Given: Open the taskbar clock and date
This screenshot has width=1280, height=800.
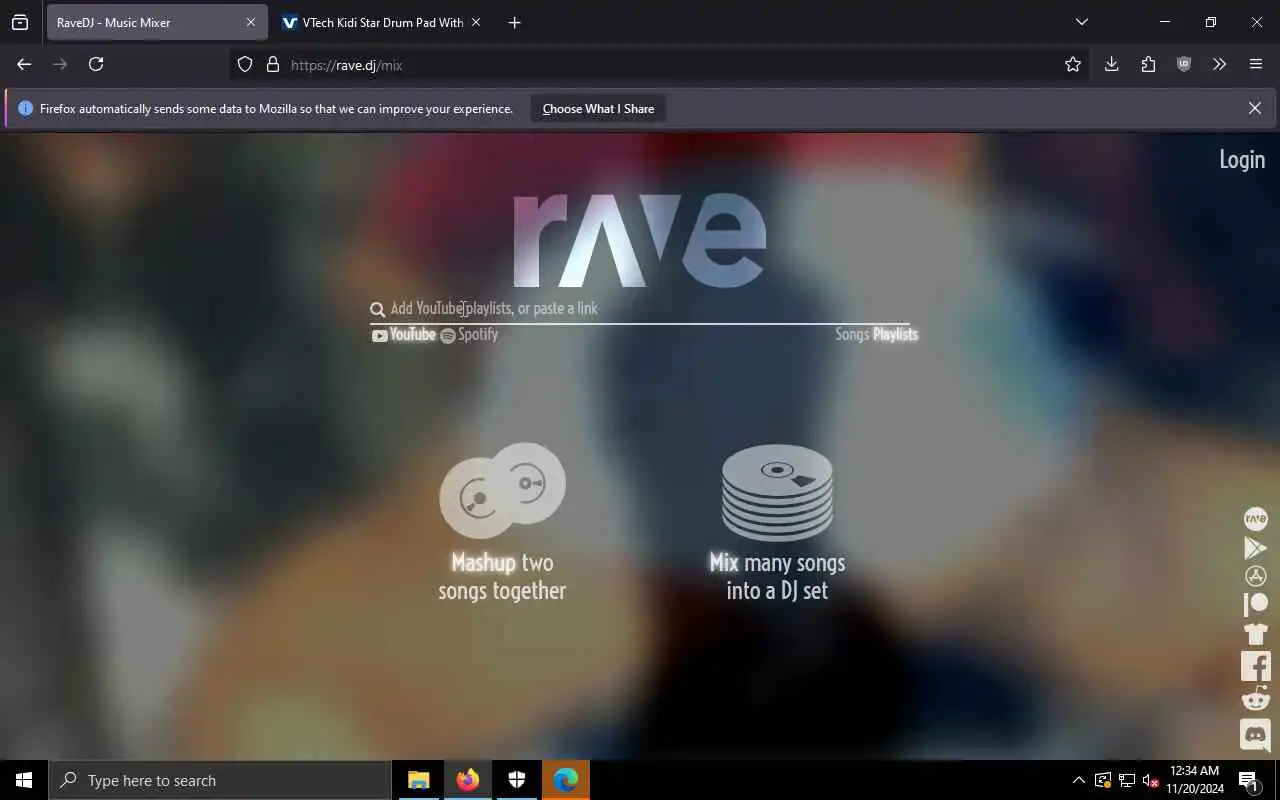Looking at the screenshot, I should (1194, 780).
